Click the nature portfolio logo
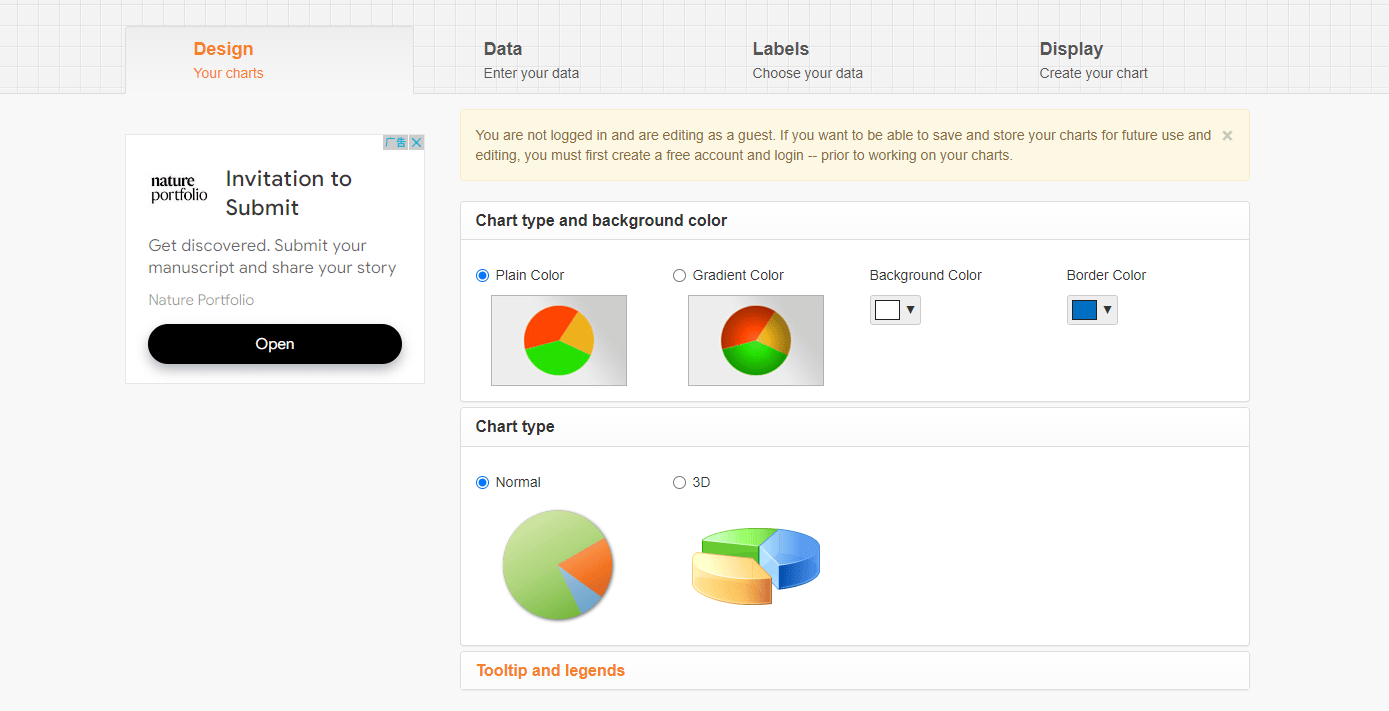 pos(179,189)
